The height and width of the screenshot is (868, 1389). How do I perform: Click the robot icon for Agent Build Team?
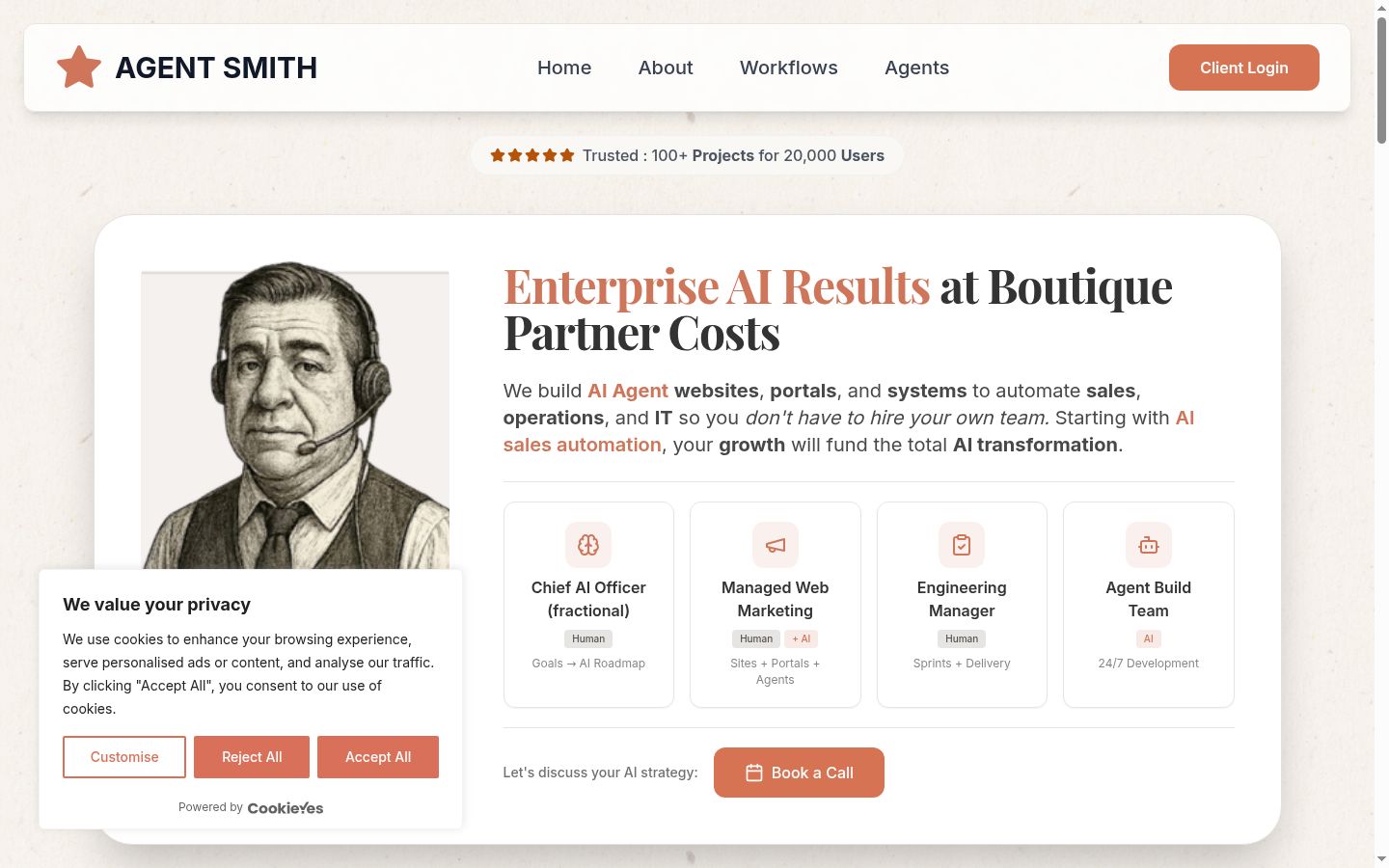click(x=1149, y=545)
